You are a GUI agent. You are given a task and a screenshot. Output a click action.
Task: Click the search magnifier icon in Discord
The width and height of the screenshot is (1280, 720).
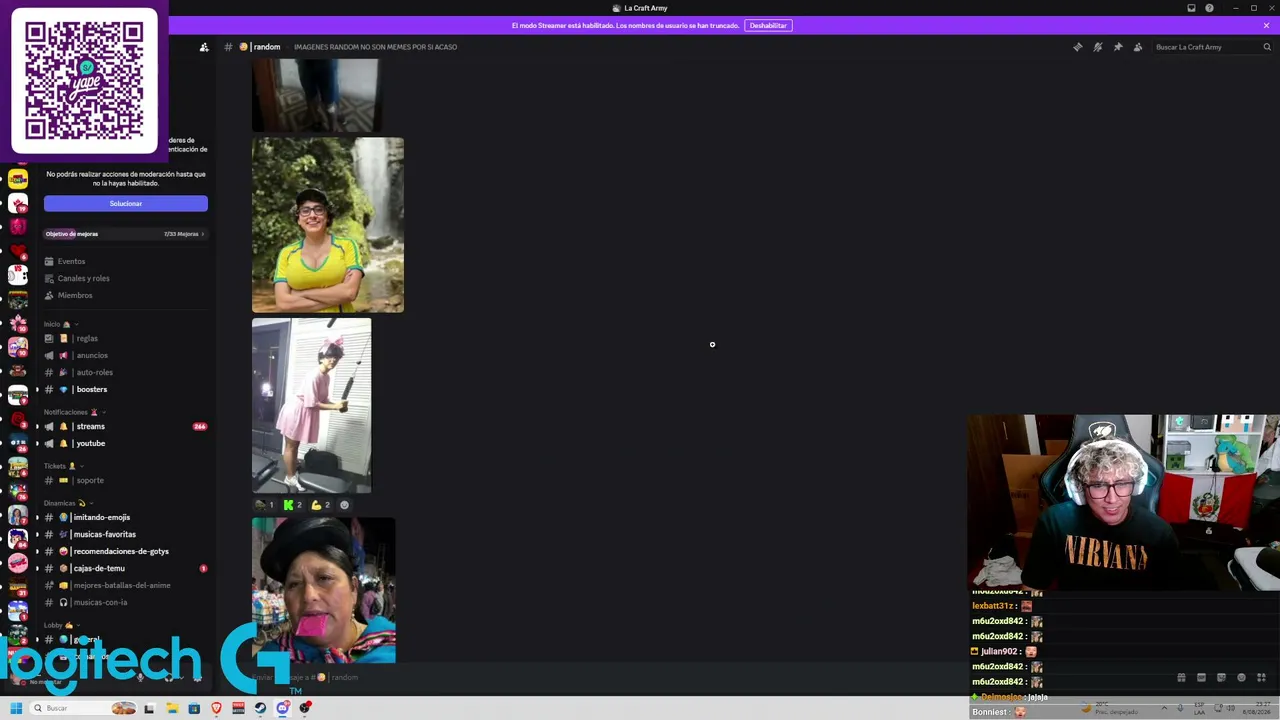pyautogui.click(x=1267, y=47)
